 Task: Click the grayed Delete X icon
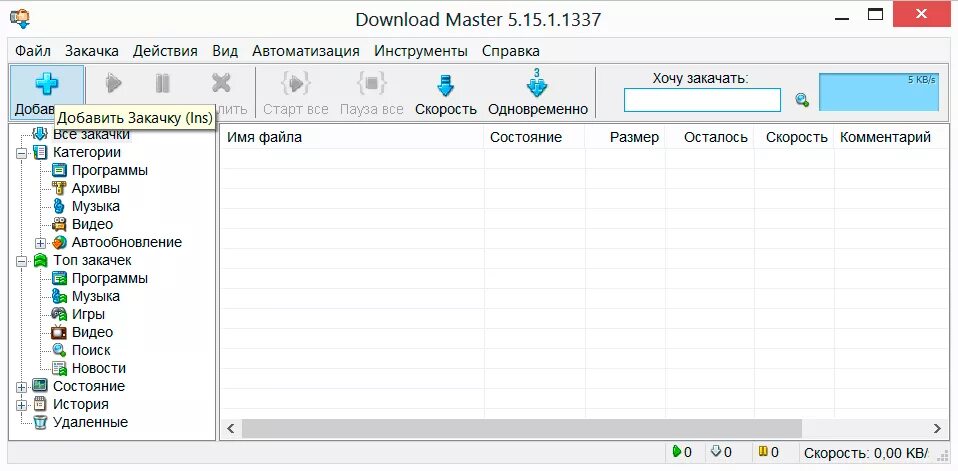click(x=221, y=83)
